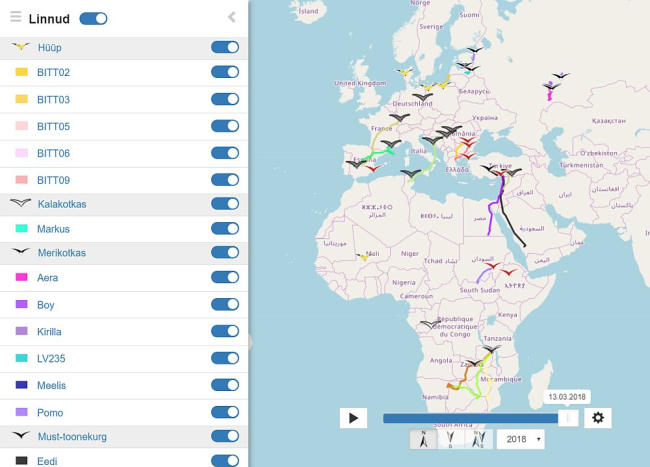This screenshot has width=650, height=467.
Task: Select the southward migration direction icon
Action: (x=451, y=439)
